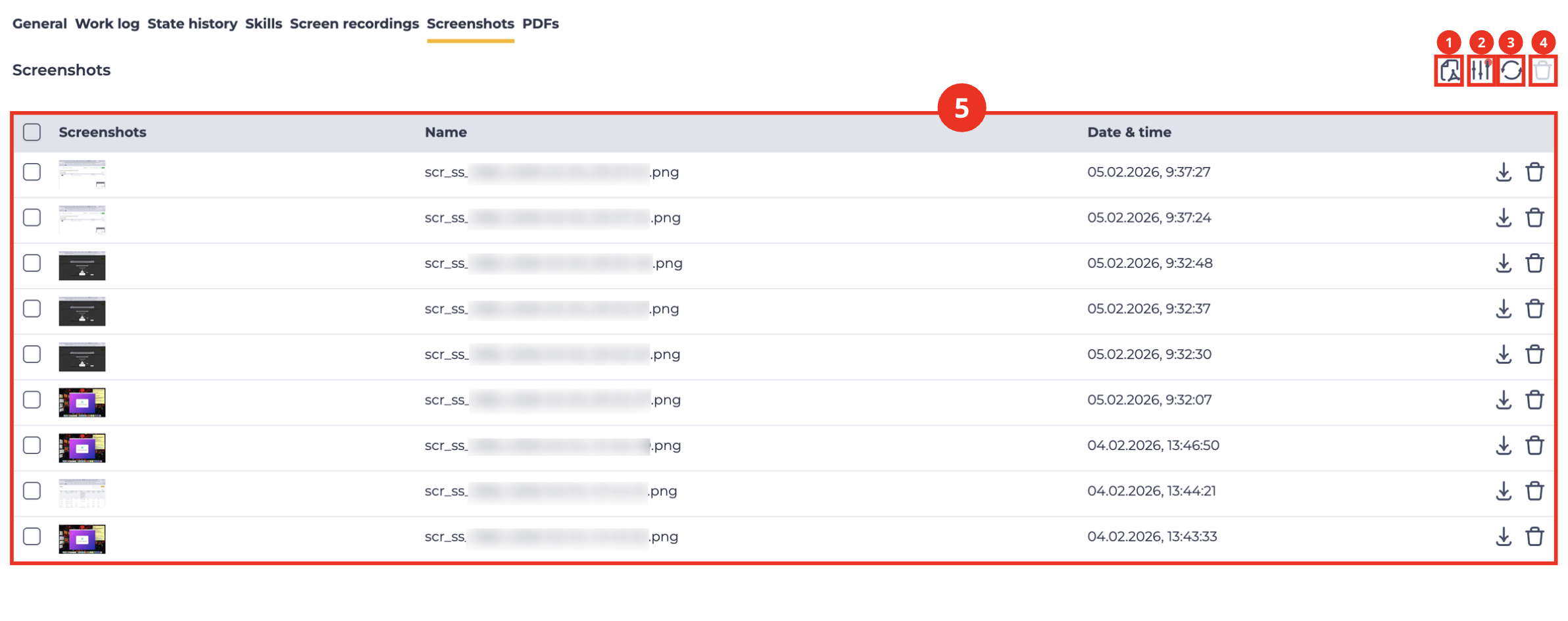Switch to the General tab

(39, 24)
